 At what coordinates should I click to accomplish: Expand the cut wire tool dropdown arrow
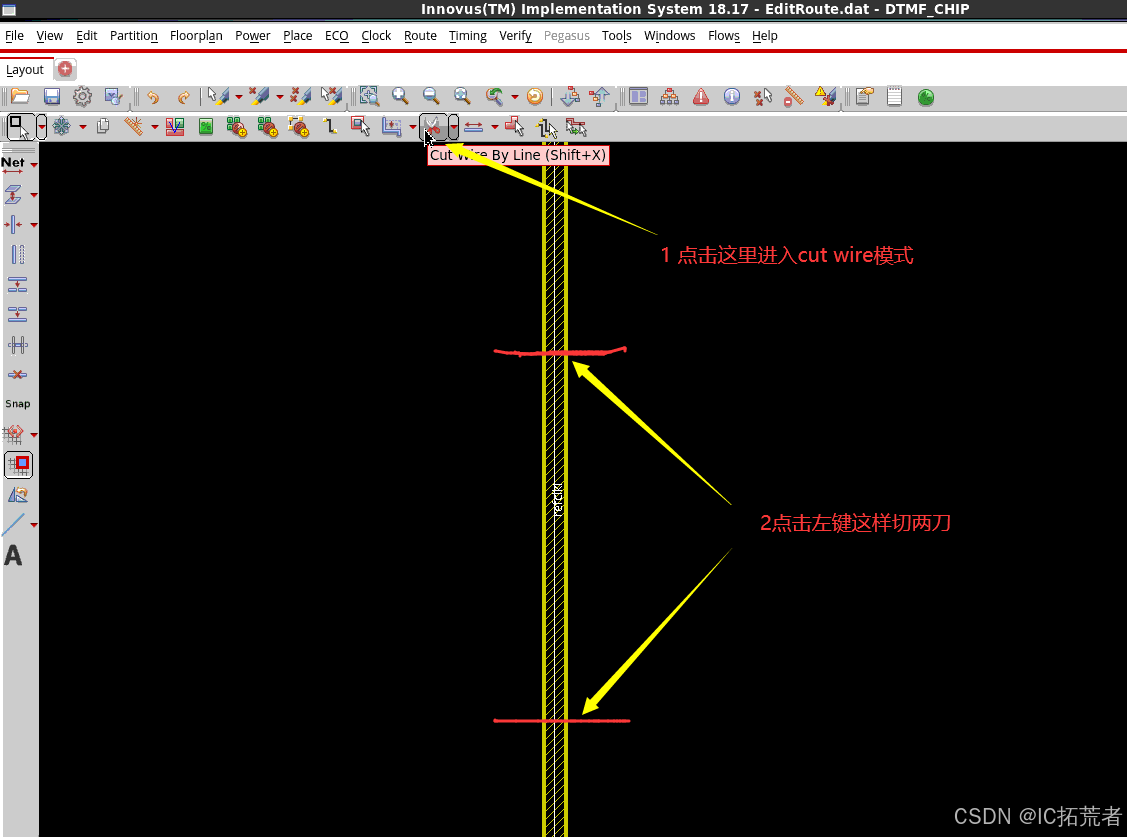[454, 127]
